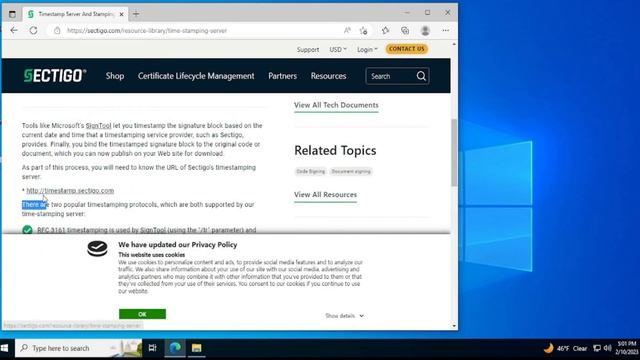Click the Related Topics heading
The image size is (640, 360).
335,151
